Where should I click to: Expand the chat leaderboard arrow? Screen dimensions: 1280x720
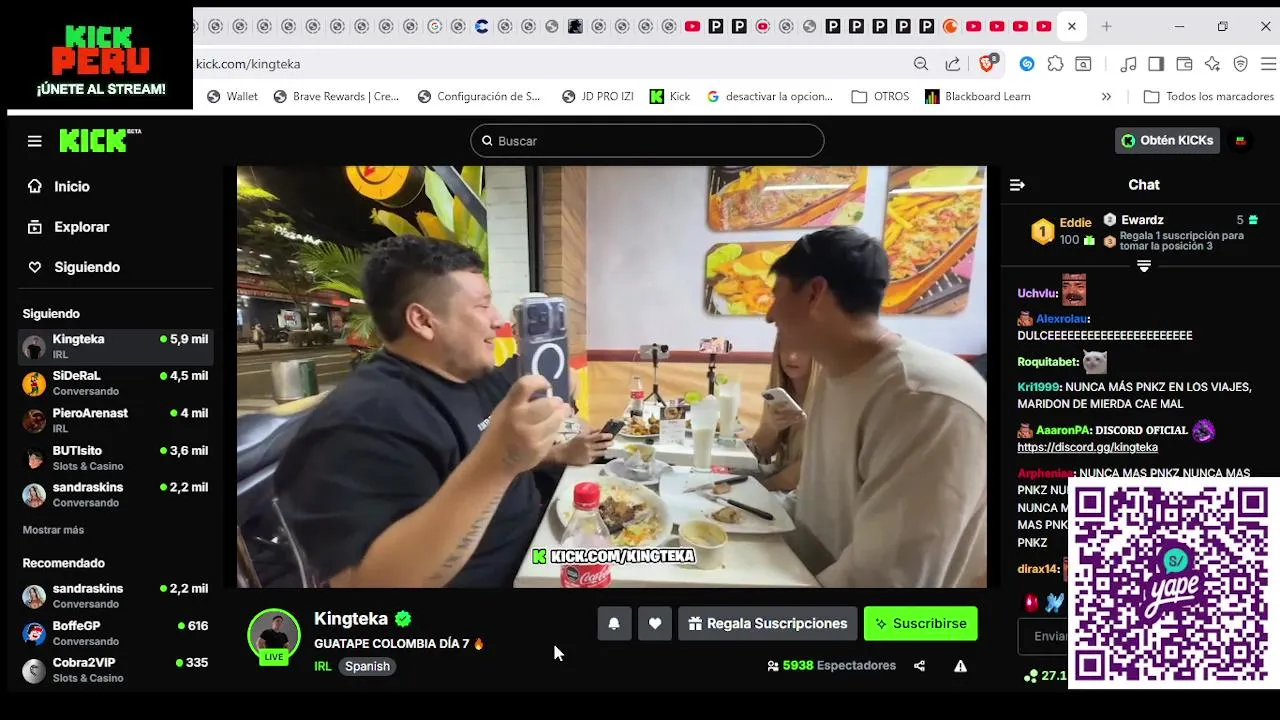(x=1144, y=266)
